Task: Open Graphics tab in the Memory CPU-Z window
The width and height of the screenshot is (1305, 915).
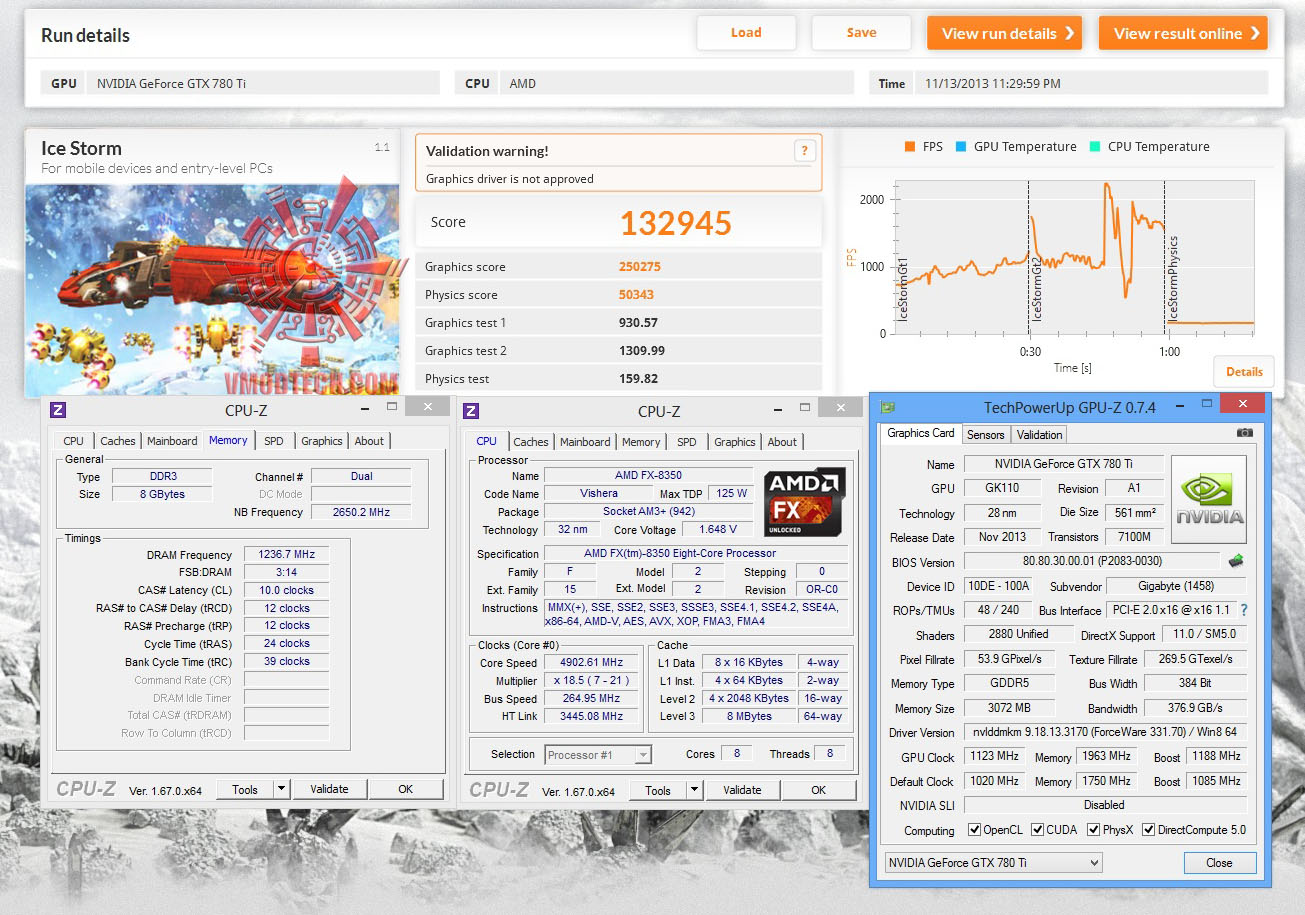Action: [x=321, y=441]
